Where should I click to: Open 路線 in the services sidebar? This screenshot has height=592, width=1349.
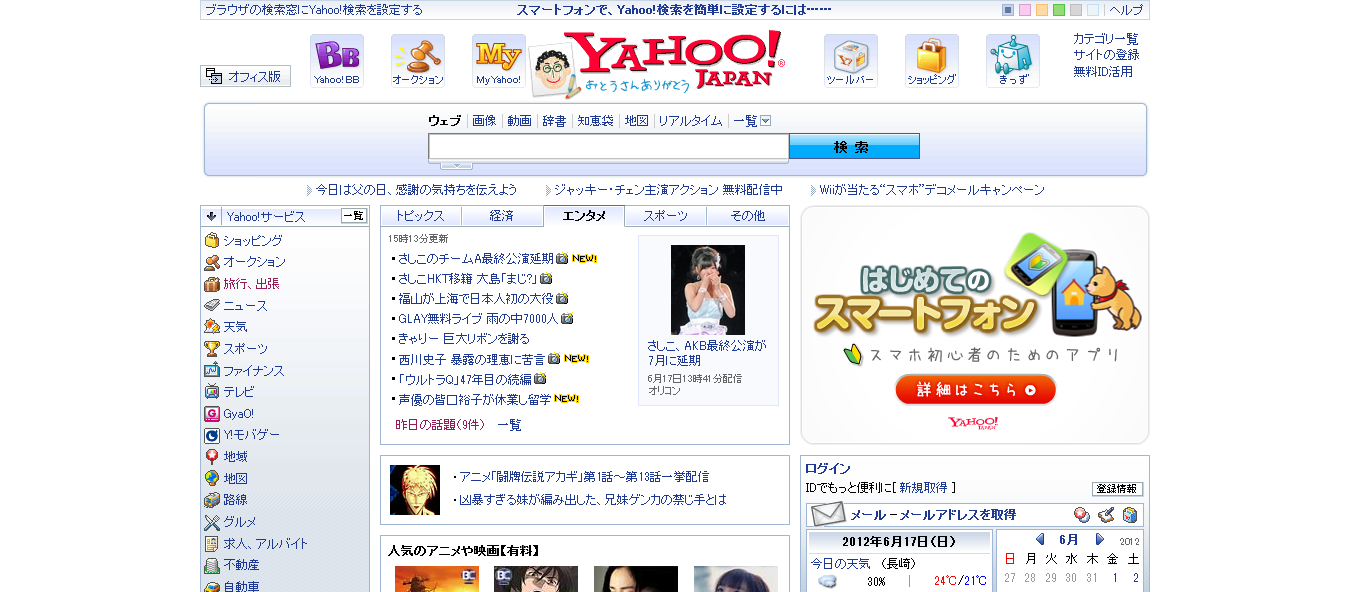tap(235, 500)
